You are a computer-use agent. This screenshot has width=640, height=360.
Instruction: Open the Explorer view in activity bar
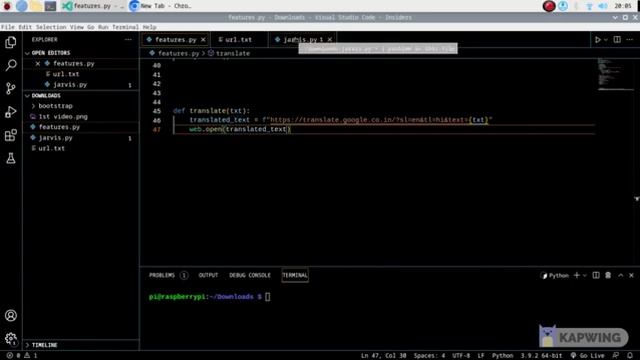click(x=11, y=42)
